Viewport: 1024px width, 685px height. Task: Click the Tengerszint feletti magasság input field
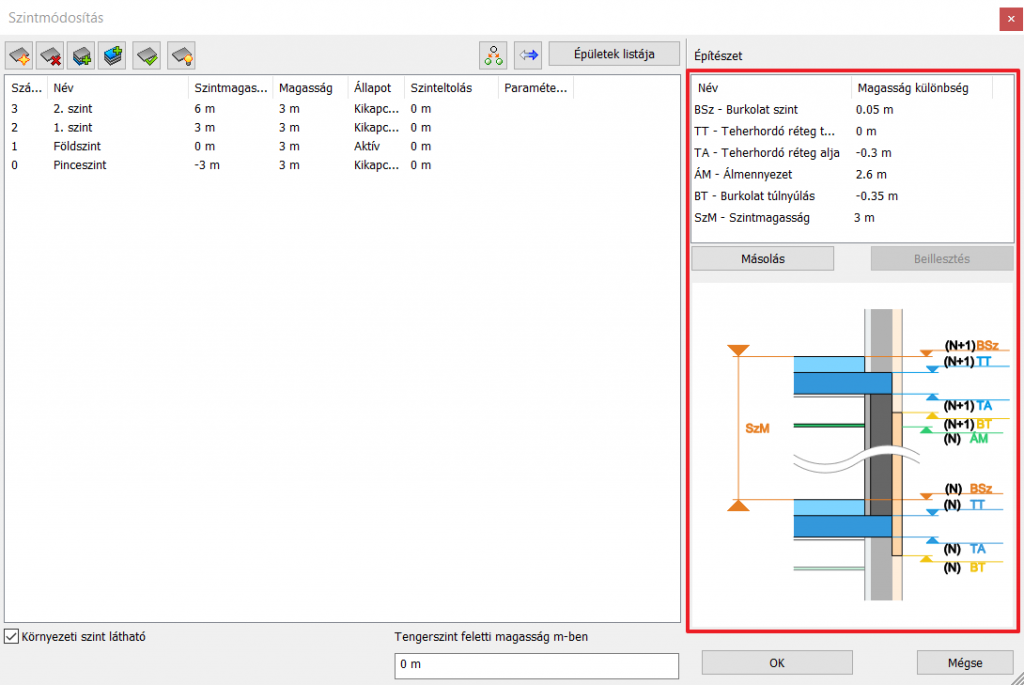point(536,665)
